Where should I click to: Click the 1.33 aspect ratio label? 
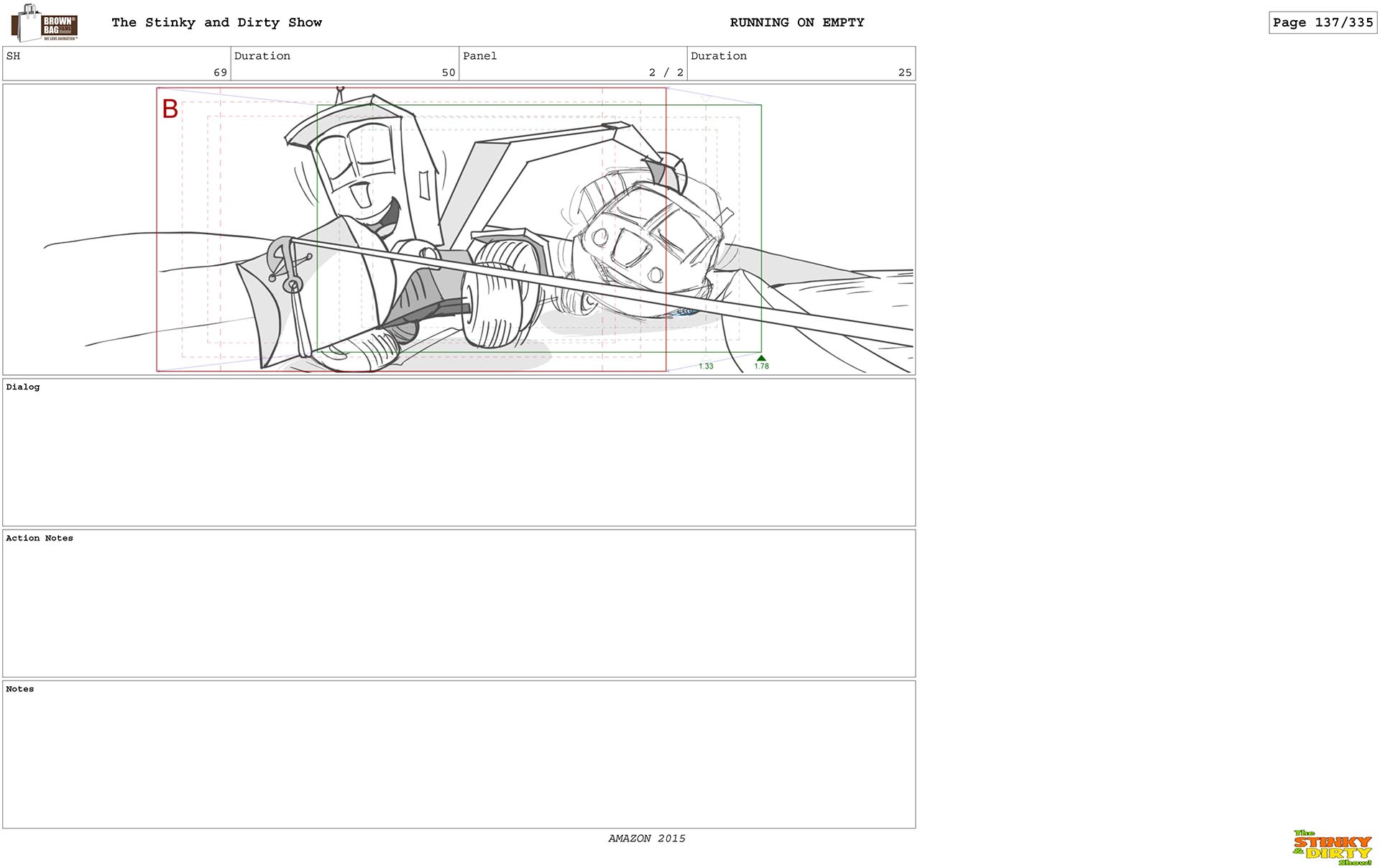point(706,366)
